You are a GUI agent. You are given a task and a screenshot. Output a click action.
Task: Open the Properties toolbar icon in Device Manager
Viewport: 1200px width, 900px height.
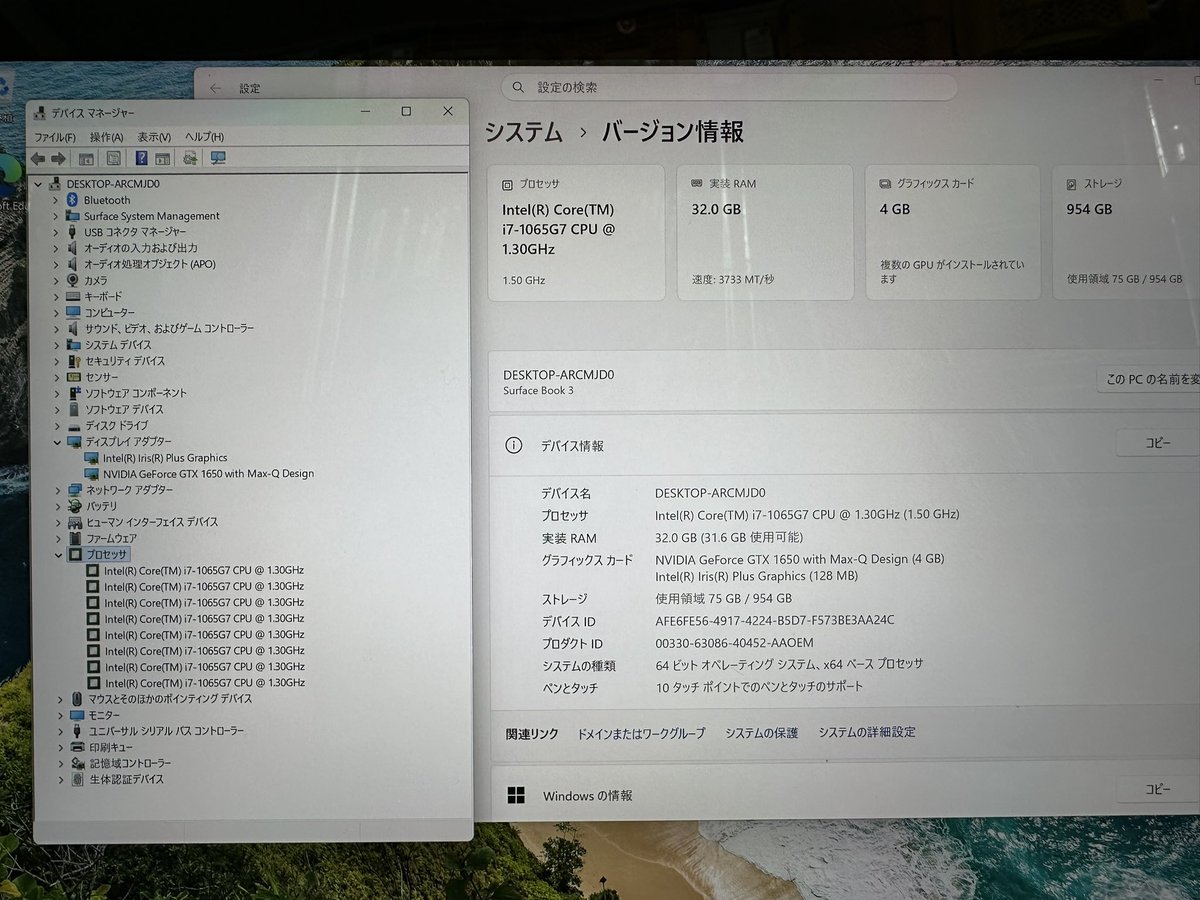pyautogui.click(x=113, y=158)
